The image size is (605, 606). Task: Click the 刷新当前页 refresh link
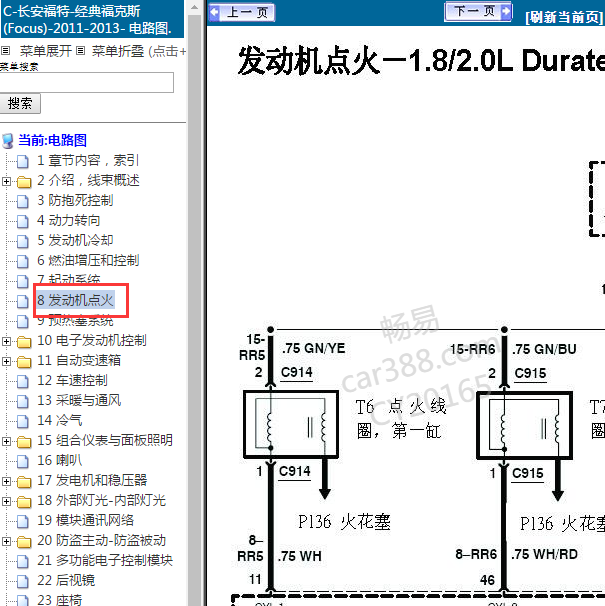tap(565, 17)
